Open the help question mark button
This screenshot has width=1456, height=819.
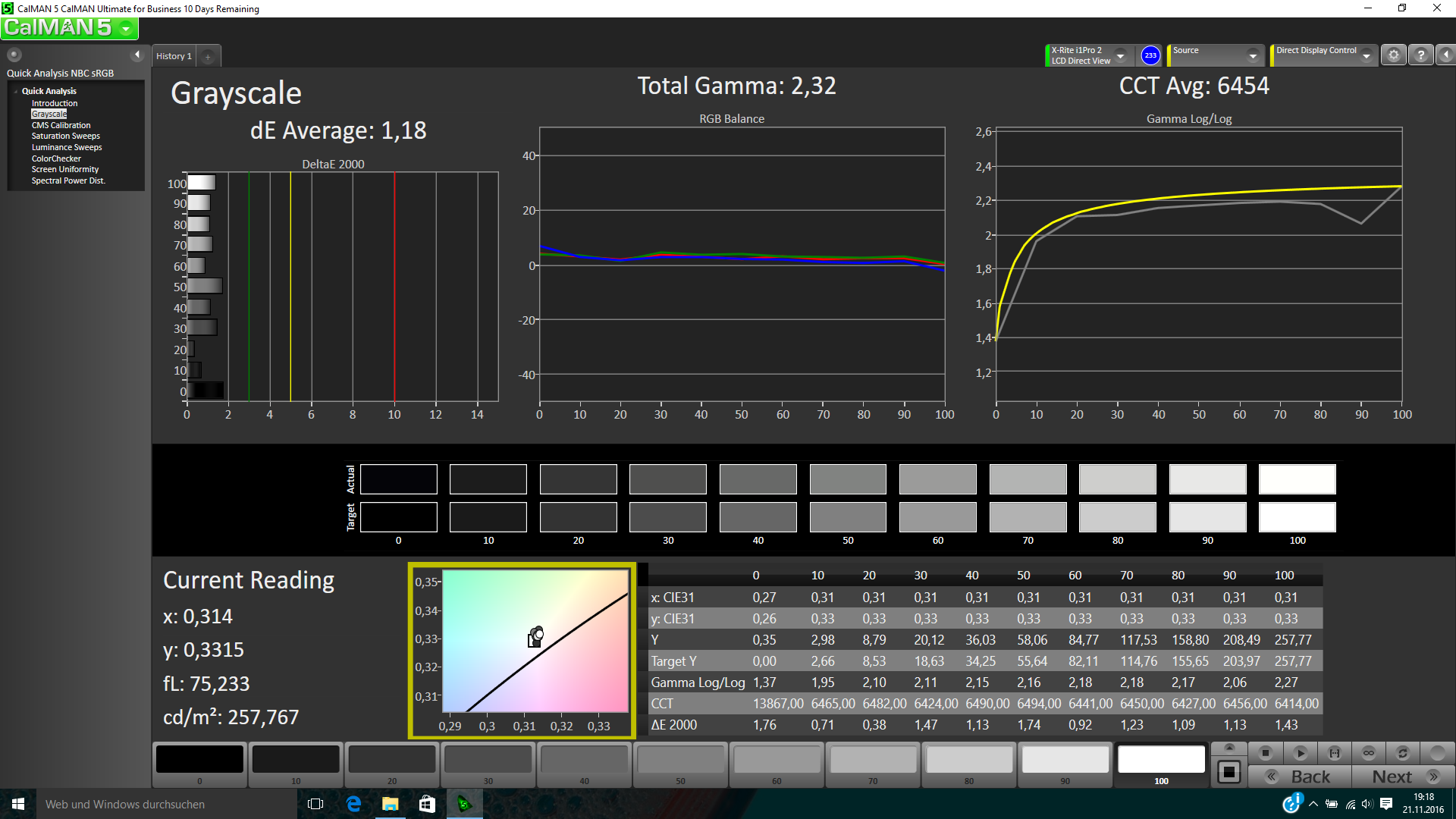(1421, 55)
